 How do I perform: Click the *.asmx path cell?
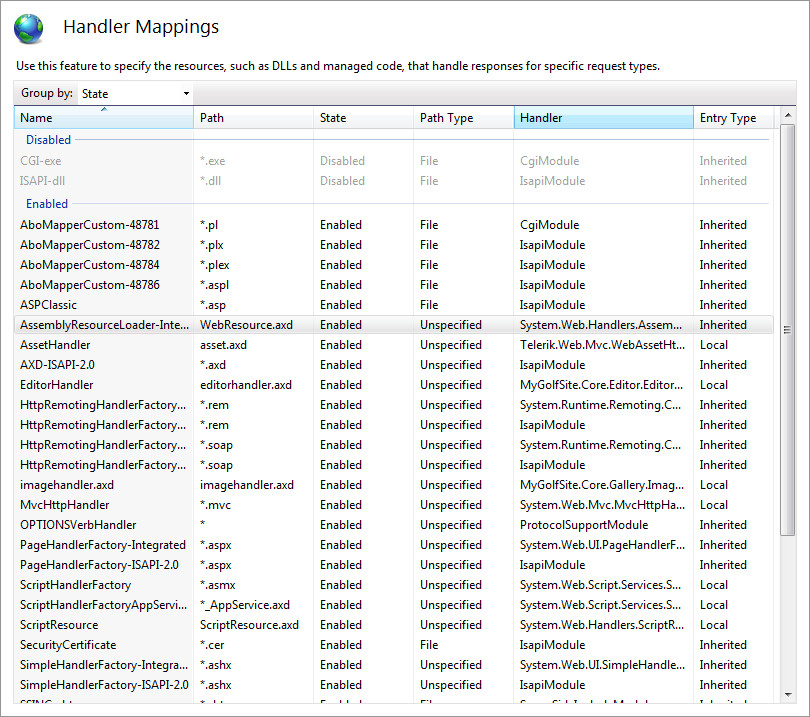[217, 585]
